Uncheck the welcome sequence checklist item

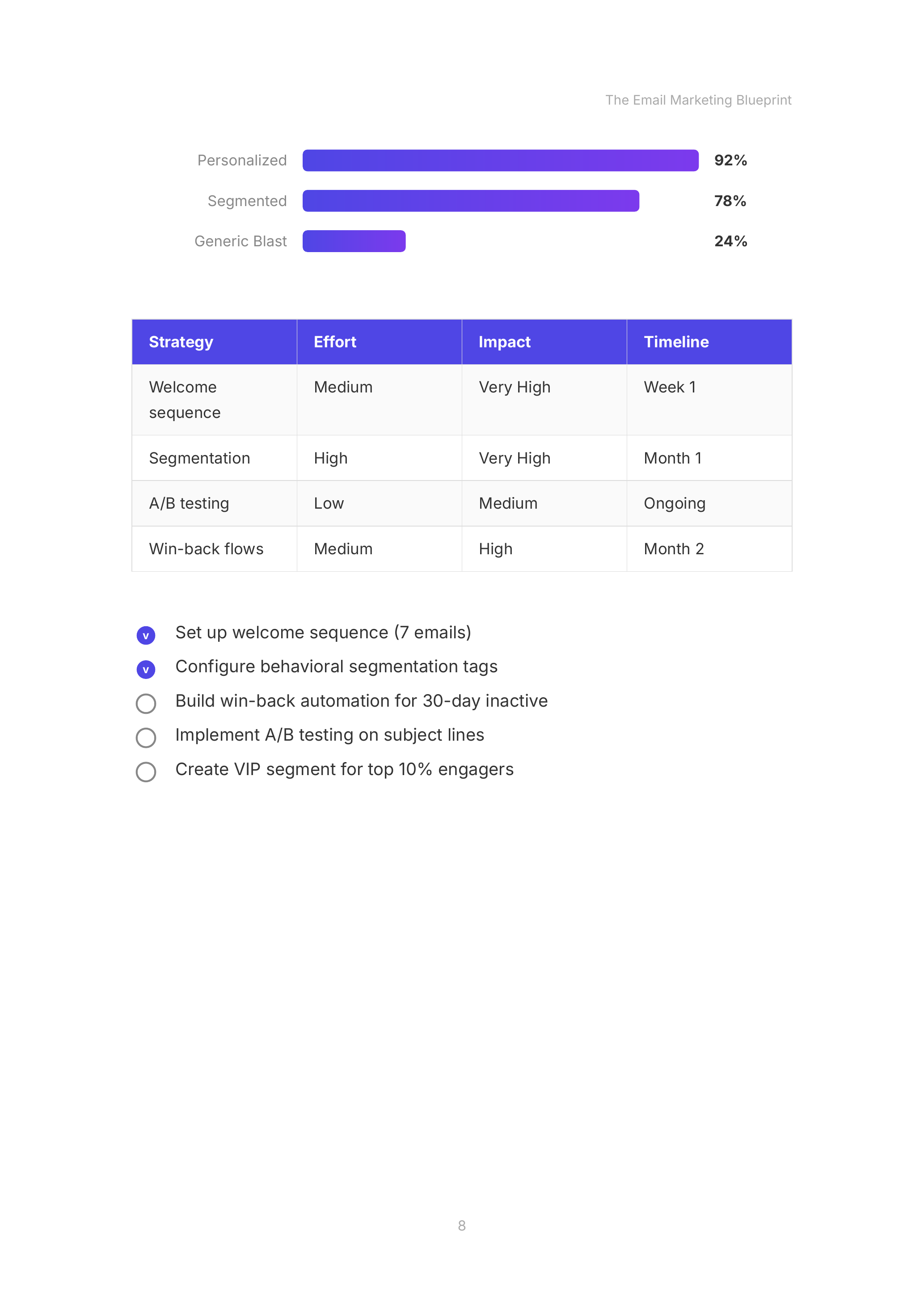pyautogui.click(x=146, y=635)
